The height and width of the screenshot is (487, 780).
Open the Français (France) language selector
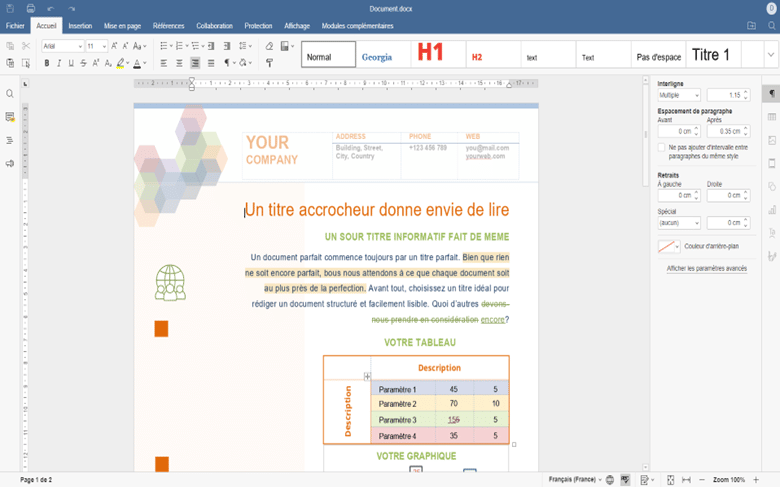point(574,480)
